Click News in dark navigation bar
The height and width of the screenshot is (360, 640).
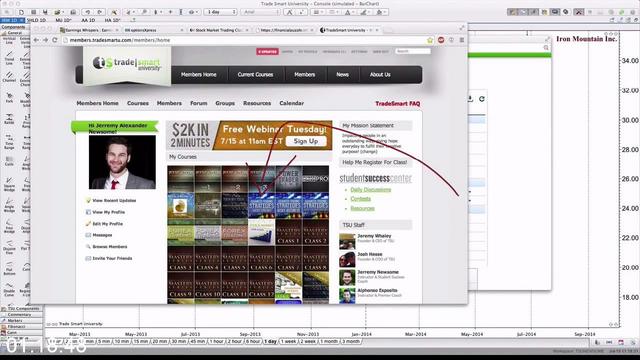point(342,75)
